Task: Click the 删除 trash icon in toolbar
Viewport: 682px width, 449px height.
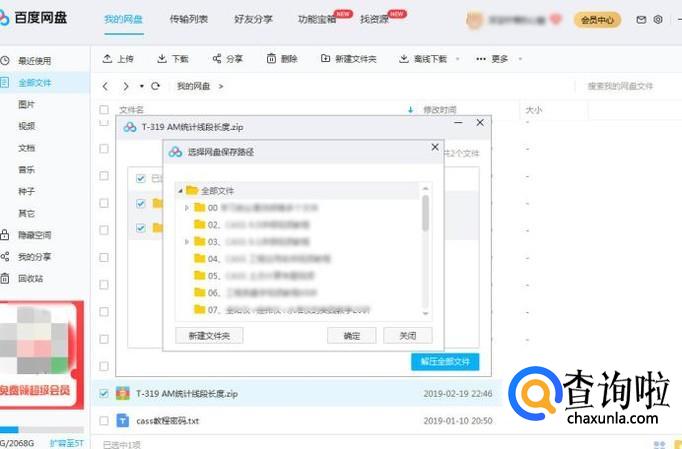Action: pyautogui.click(x=271, y=58)
